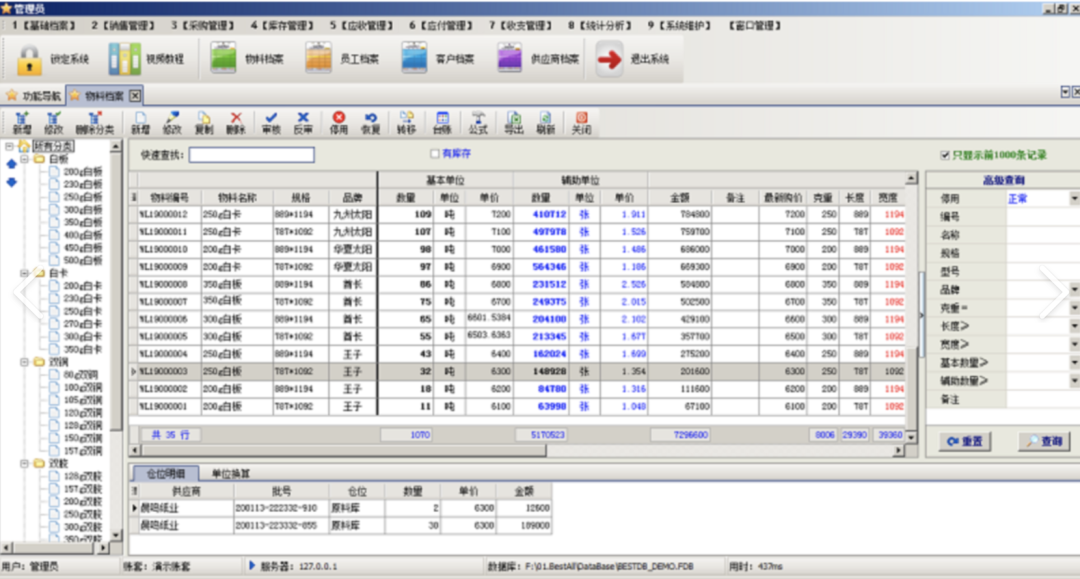Open the 辅助数量> dropdown arrow
Viewport: 1080px width, 579px height.
[x=1074, y=381]
